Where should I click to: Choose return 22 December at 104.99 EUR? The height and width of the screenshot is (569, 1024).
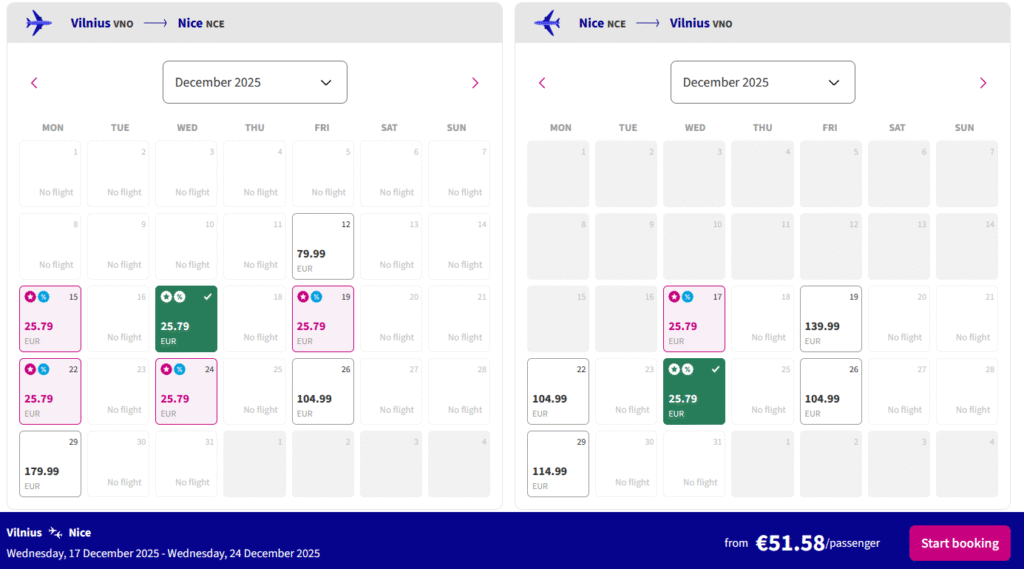[558, 391]
